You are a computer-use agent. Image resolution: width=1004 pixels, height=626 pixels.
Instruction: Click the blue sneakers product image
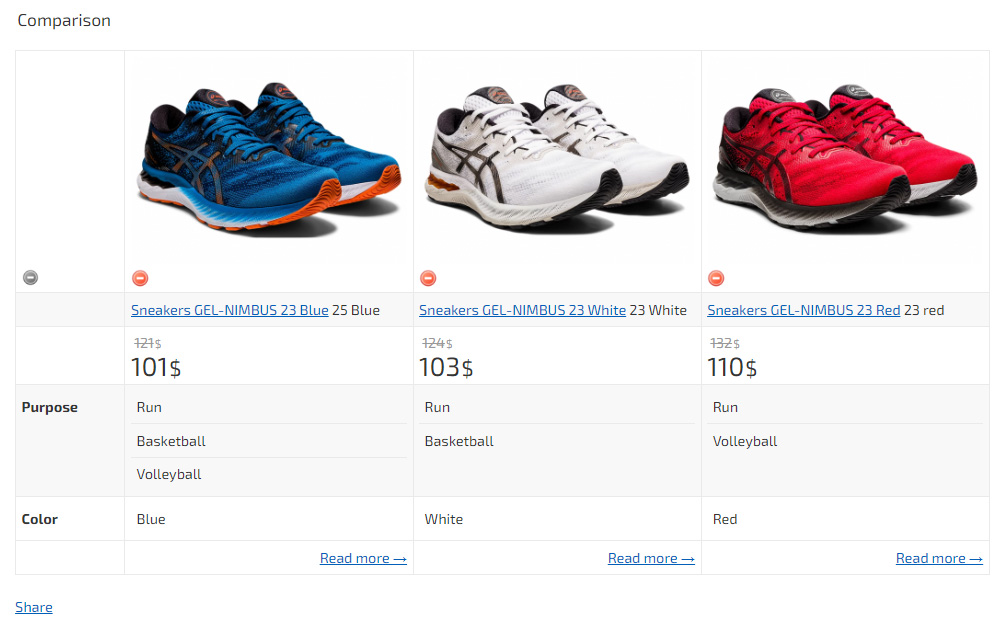coord(269,159)
